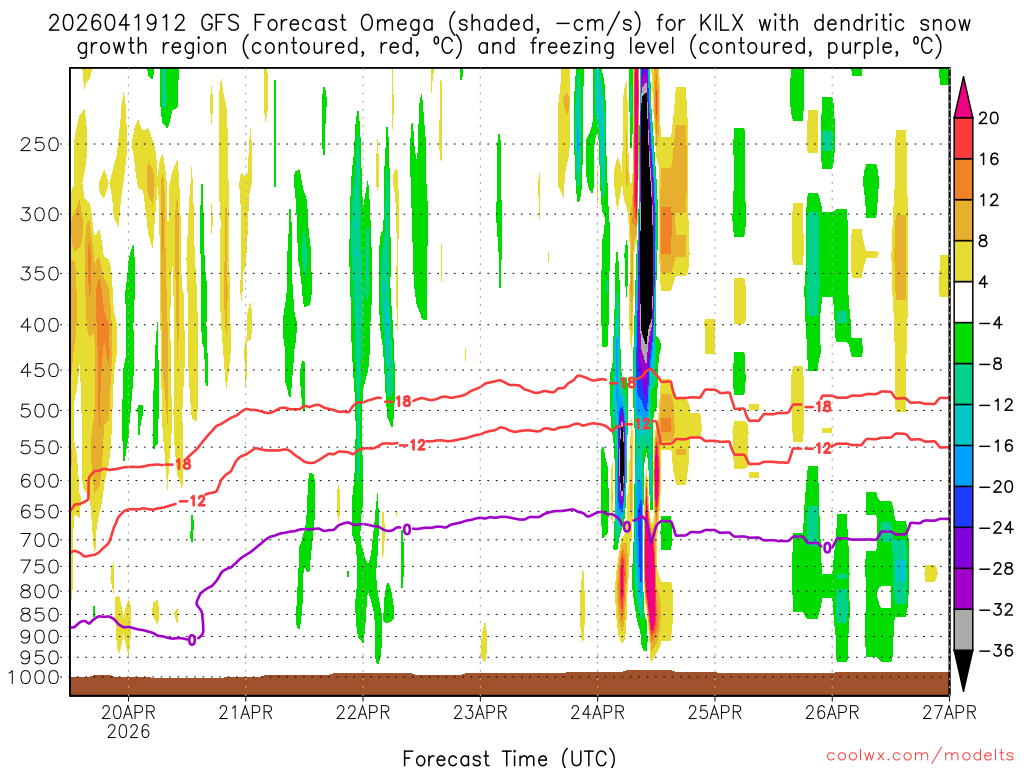Screen dimensions: 1024x768
Task: Click the 500 pressure level label
Action: (x=40, y=411)
